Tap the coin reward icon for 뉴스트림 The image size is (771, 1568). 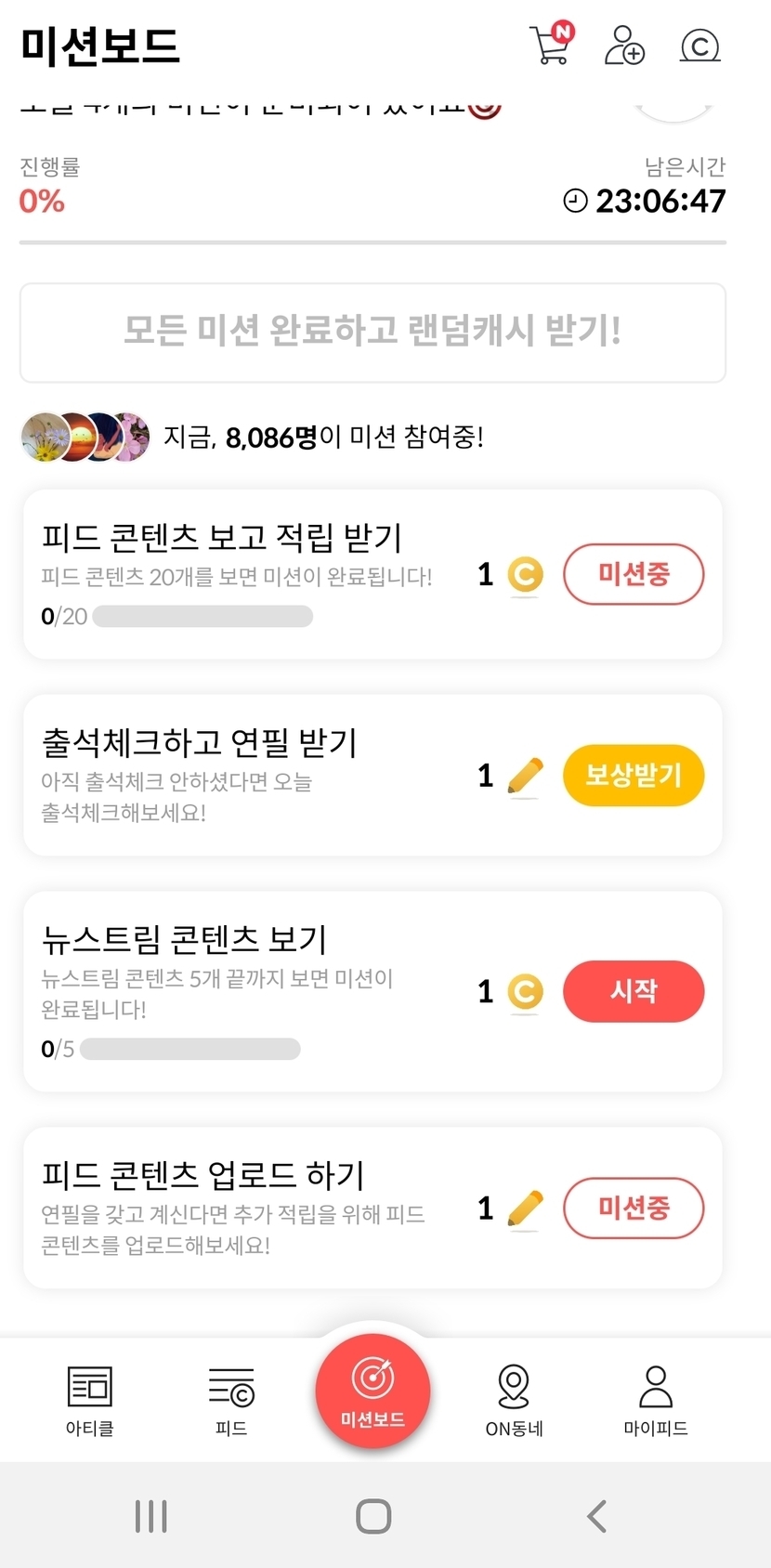(525, 991)
